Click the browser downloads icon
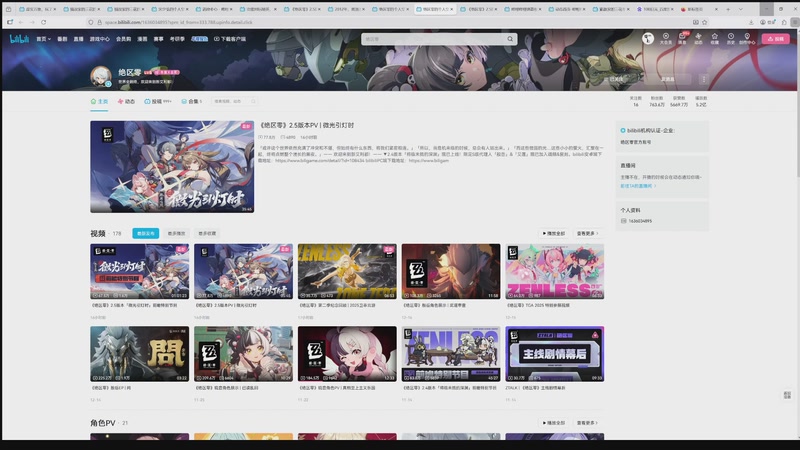 point(751,22)
